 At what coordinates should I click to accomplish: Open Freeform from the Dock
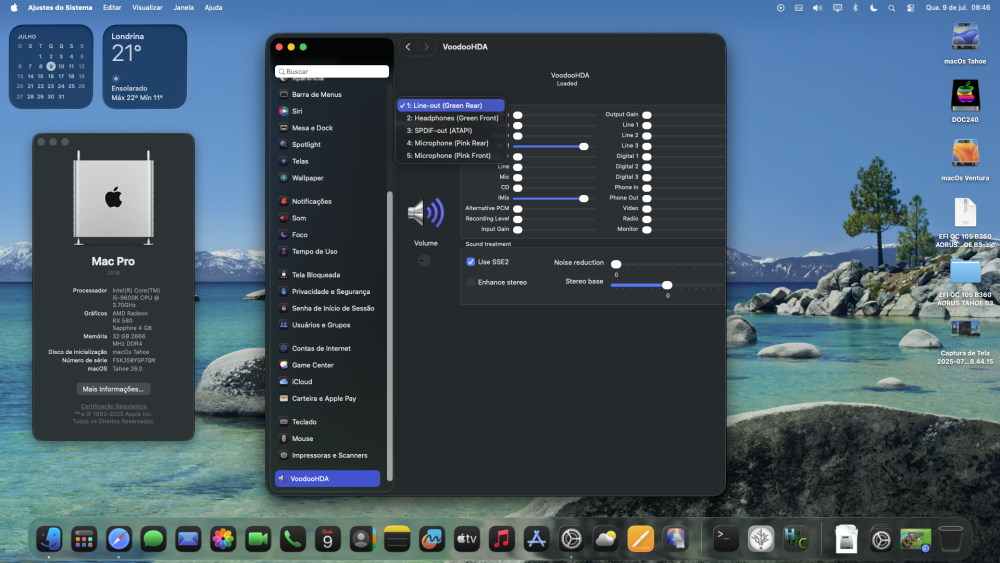(x=432, y=539)
